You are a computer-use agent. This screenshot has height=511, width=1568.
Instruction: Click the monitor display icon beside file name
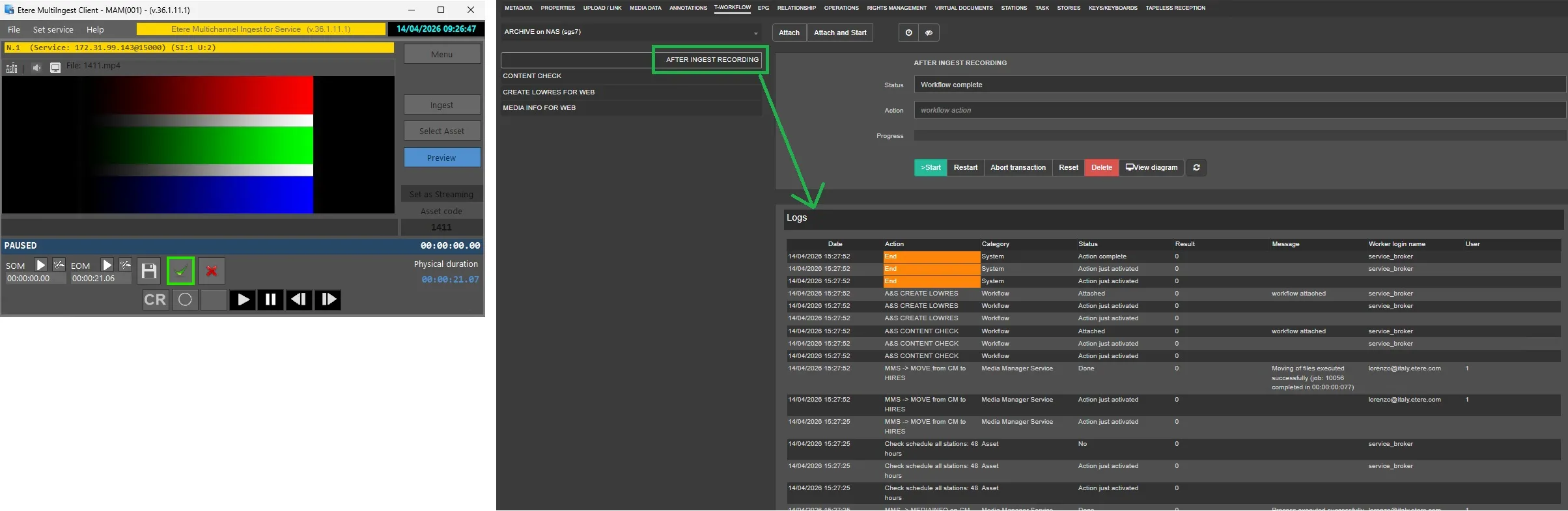pos(55,68)
